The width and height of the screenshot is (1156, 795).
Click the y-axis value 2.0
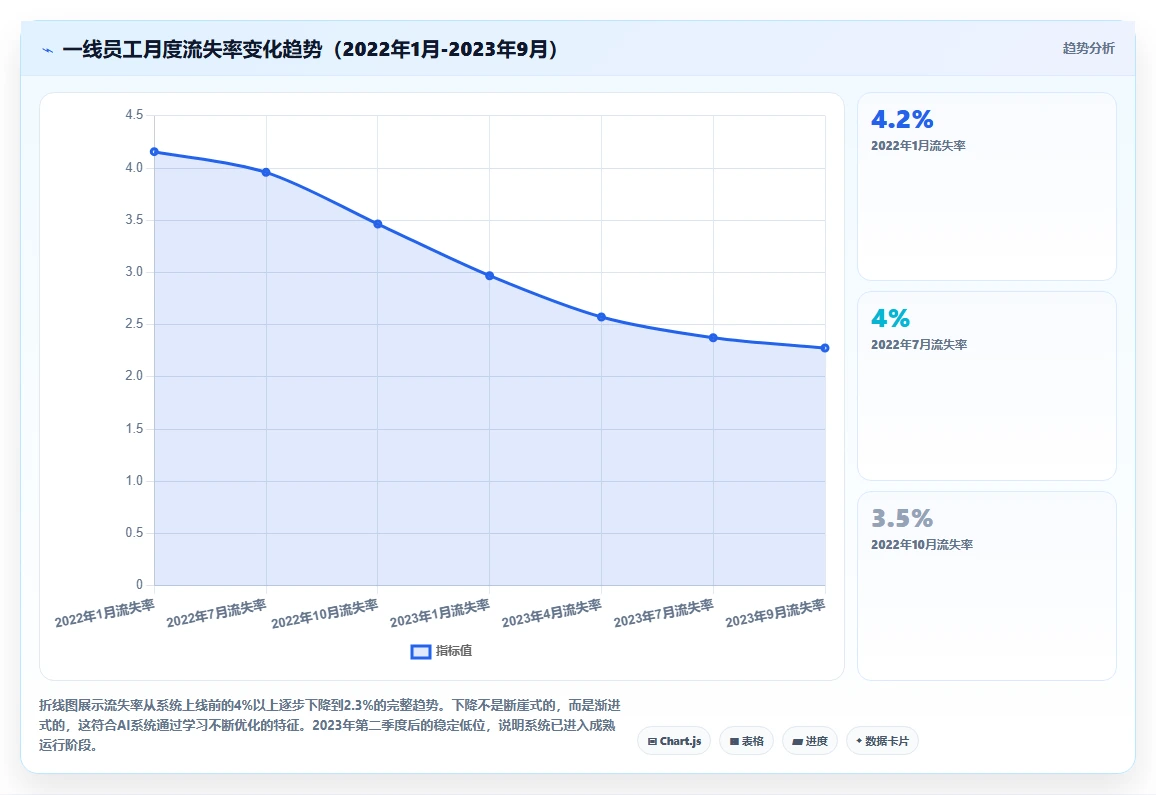134,376
